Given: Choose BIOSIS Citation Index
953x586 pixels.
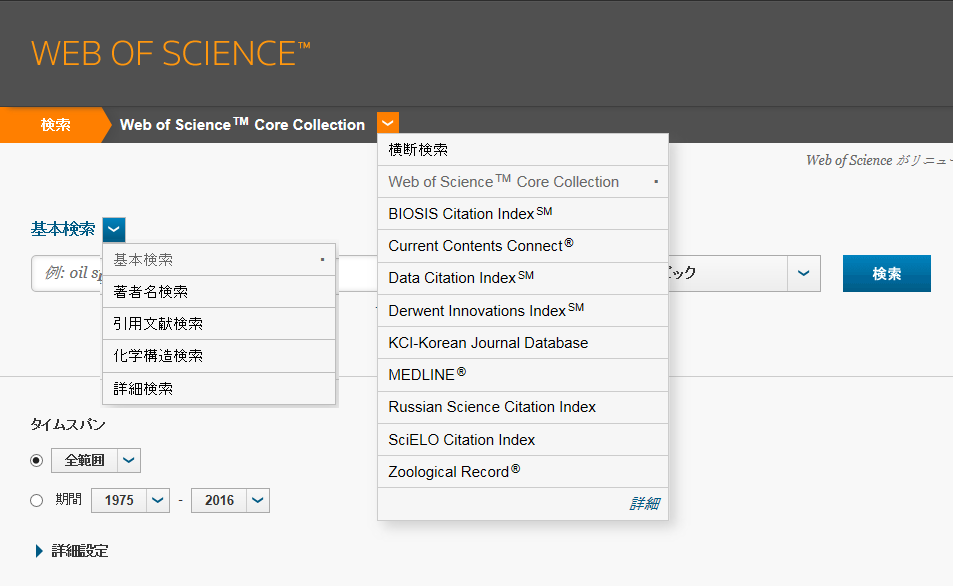Looking at the screenshot, I should (x=523, y=214).
